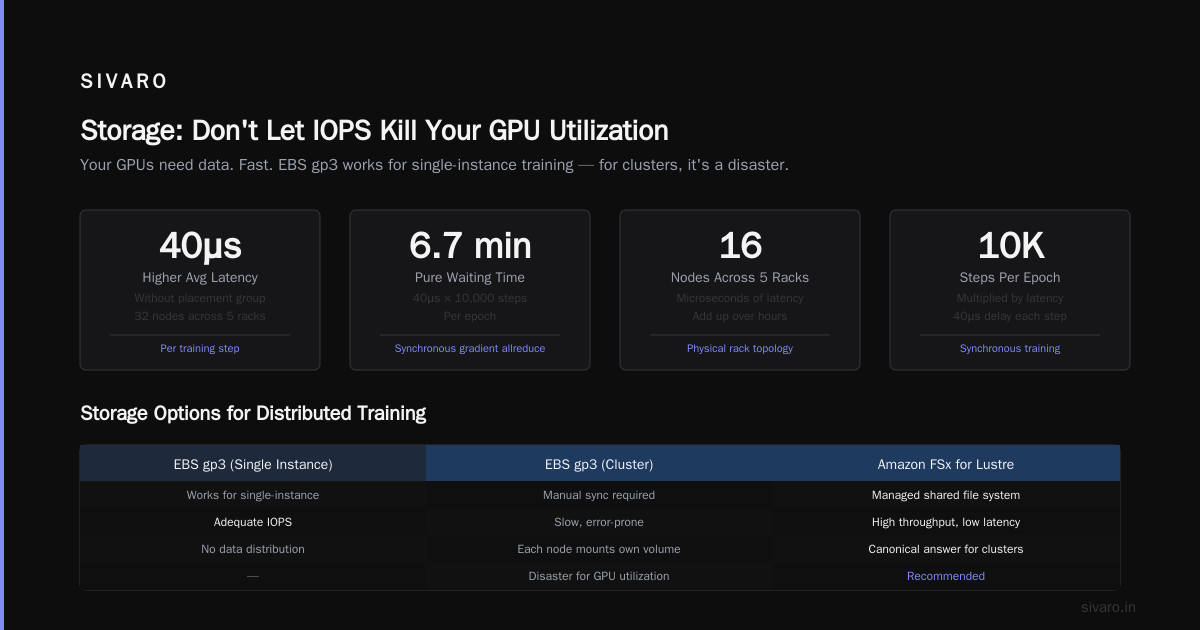Click the 'Higher Avg Latency' label
This screenshot has height=630, width=1200.
click(200, 277)
